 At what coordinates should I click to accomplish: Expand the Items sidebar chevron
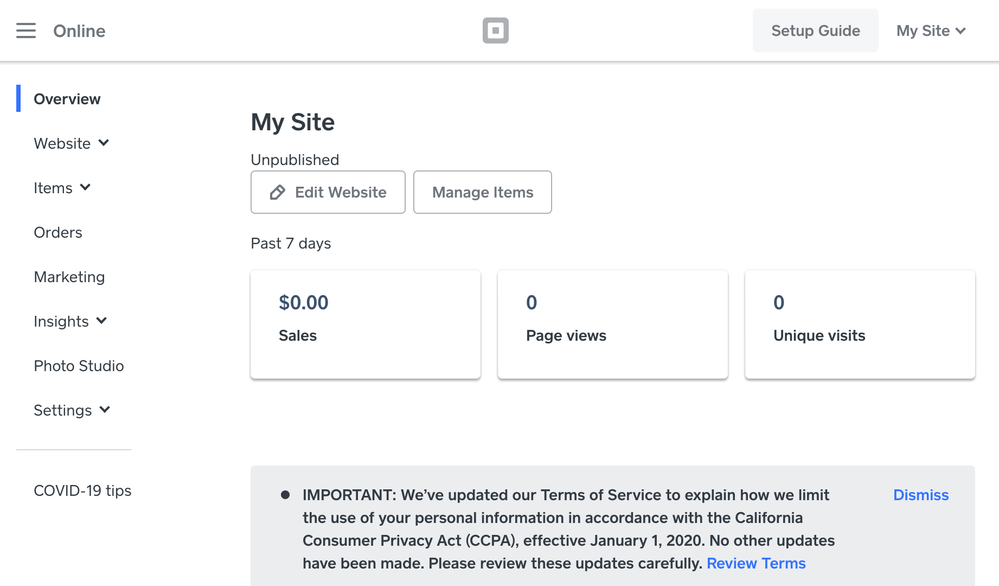pos(85,187)
